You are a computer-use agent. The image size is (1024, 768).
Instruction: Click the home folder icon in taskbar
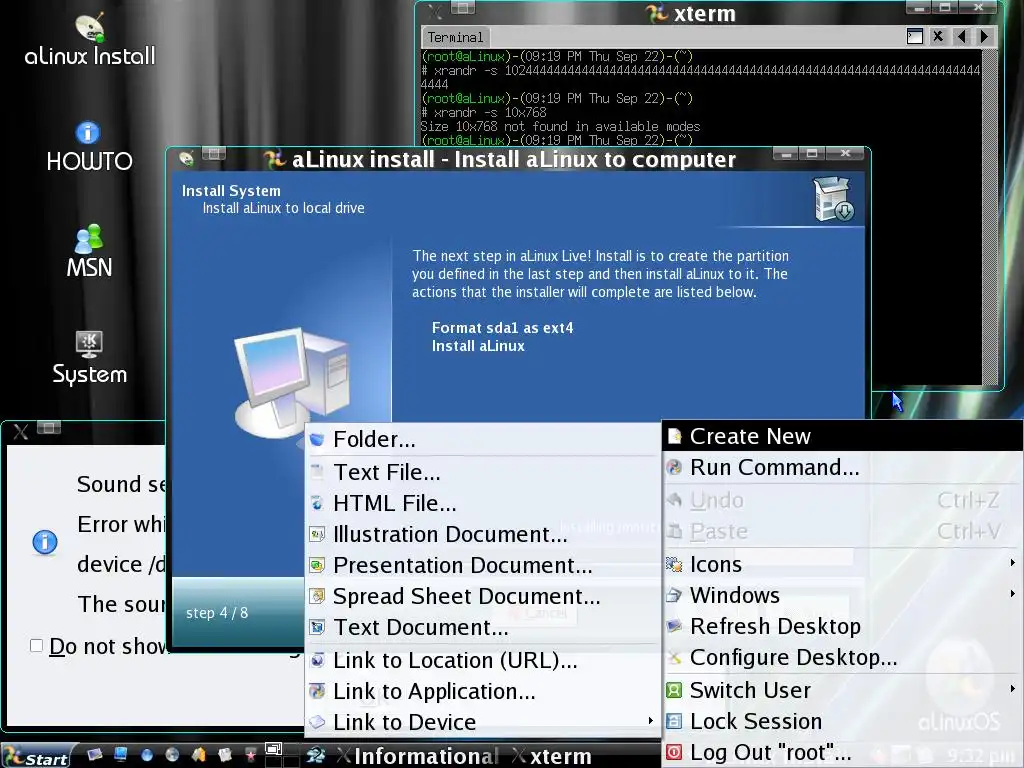(199, 755)
